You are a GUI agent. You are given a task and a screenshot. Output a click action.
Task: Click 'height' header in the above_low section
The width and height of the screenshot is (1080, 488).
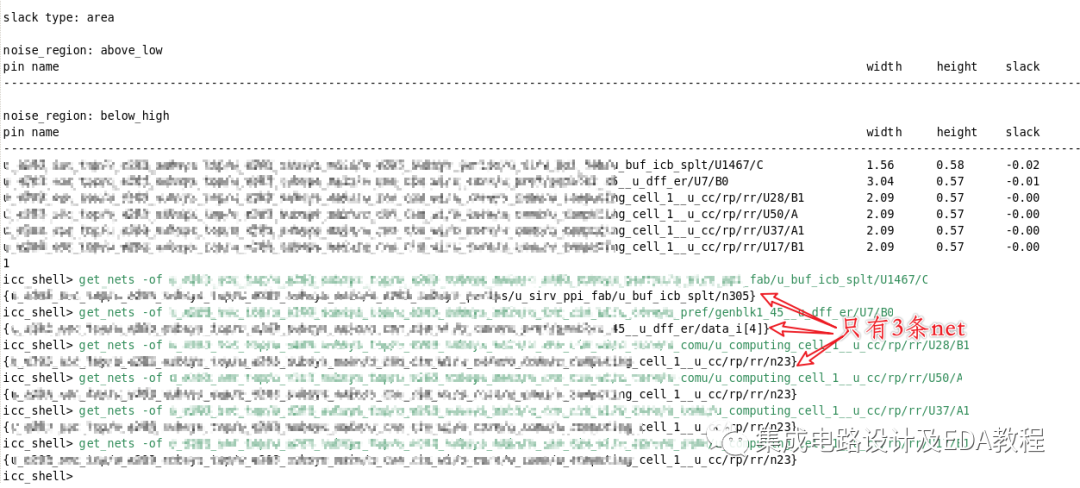coord(957,67)
